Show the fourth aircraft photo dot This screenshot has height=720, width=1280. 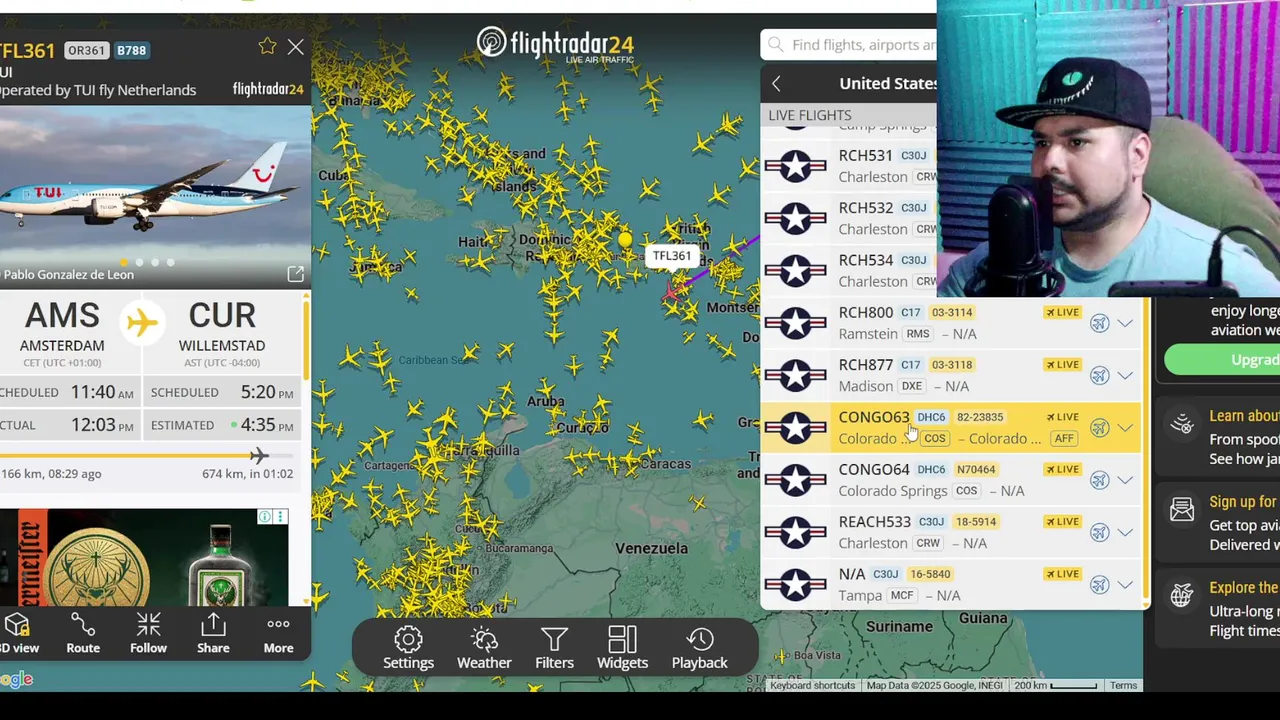pos(171,262)
